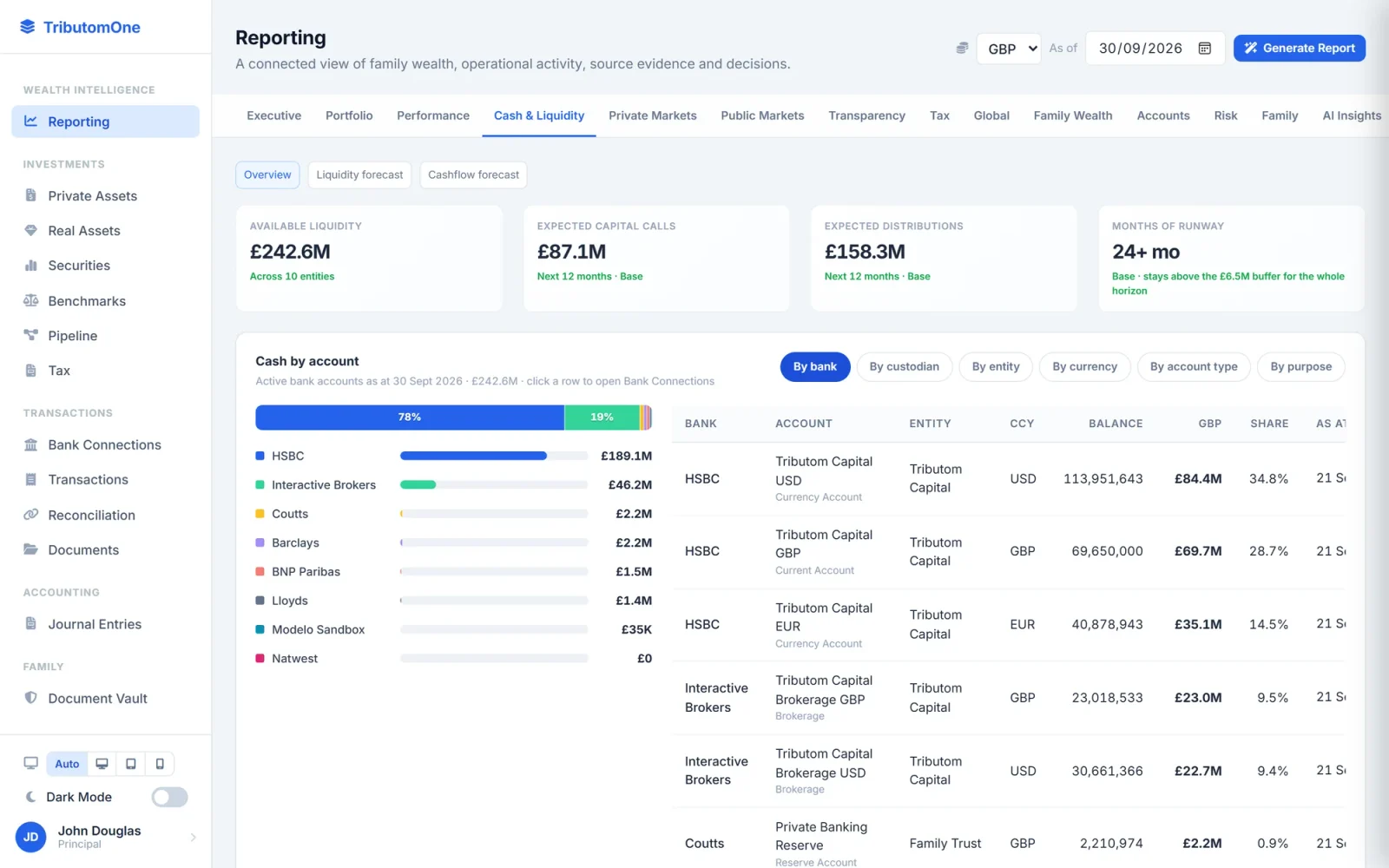Open the Private Markets tab

pos(653,115)
